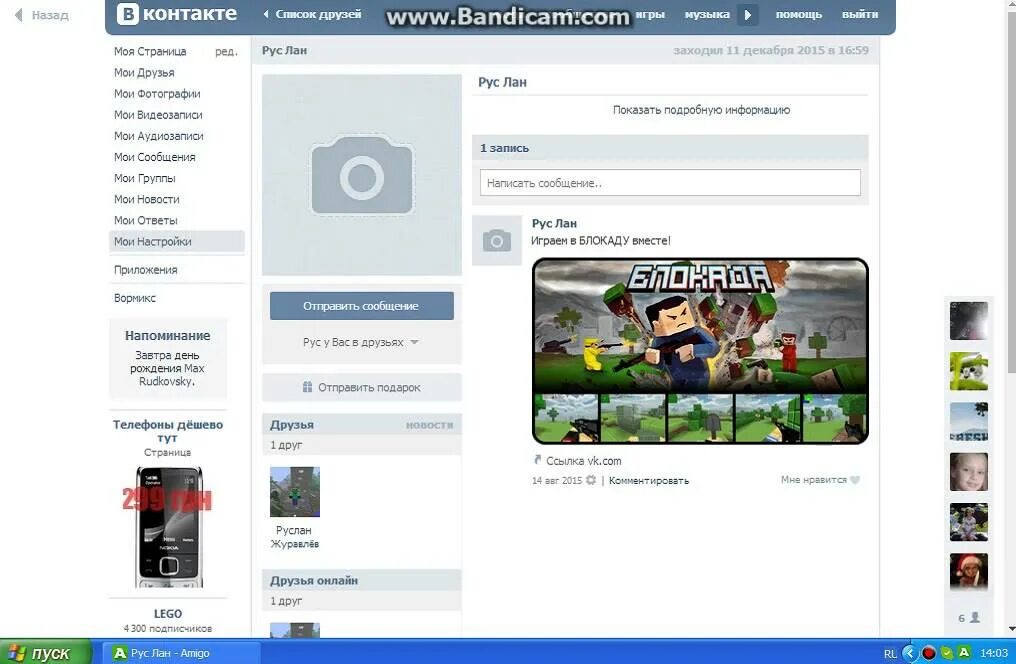The width and height of the screenshot is (1016, 664).
Task: Click the Ссылка vk.com link
Action: pyautogui.click(x=583, y=461)
